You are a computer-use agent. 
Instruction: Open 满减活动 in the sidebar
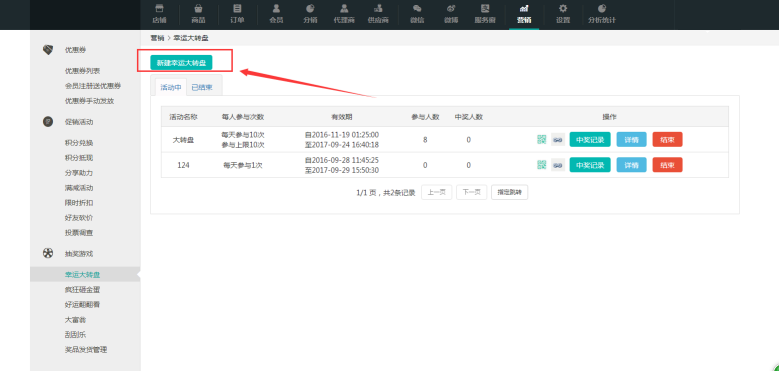(x=79, y=188)
